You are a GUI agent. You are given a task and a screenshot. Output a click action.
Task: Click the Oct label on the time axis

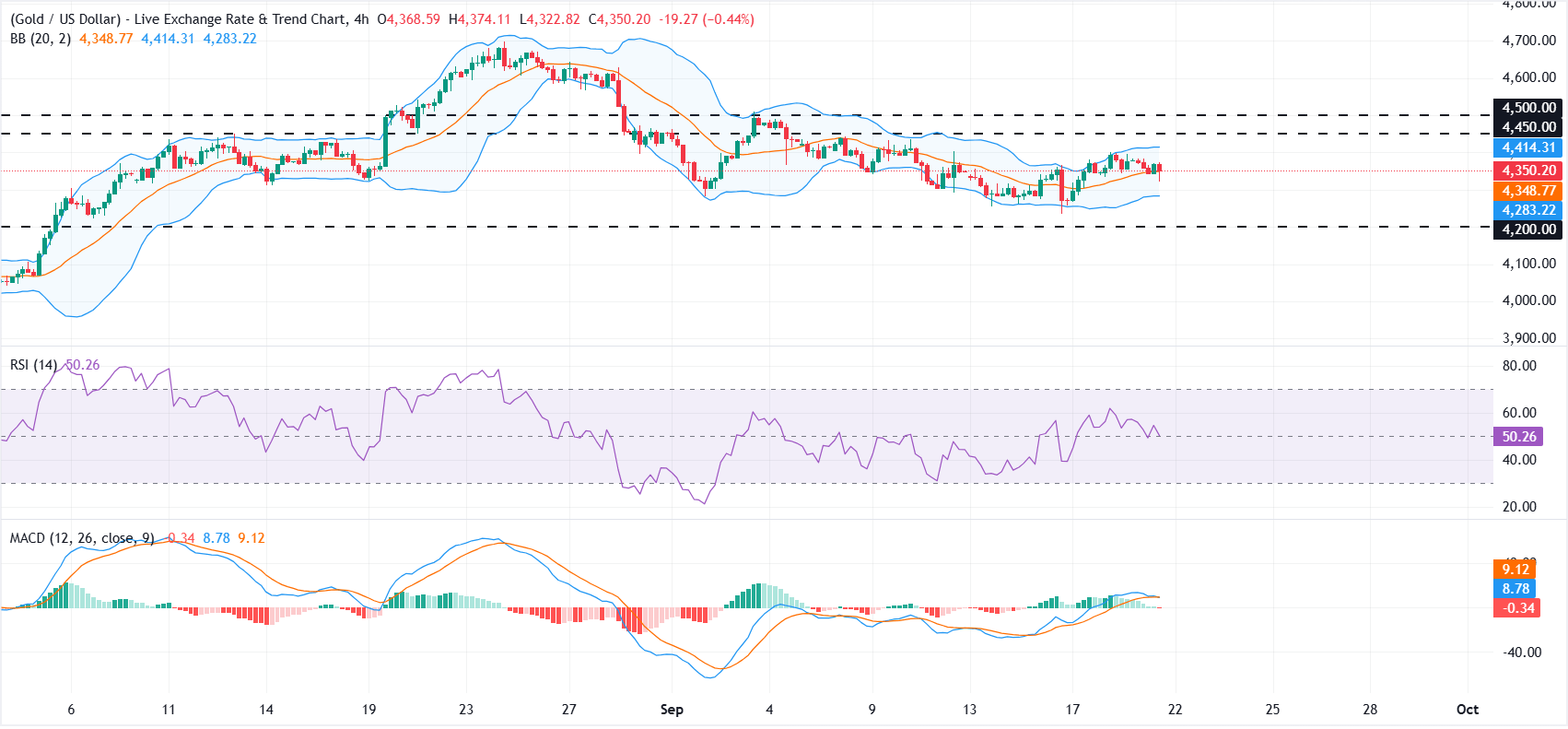point(1468,710)
